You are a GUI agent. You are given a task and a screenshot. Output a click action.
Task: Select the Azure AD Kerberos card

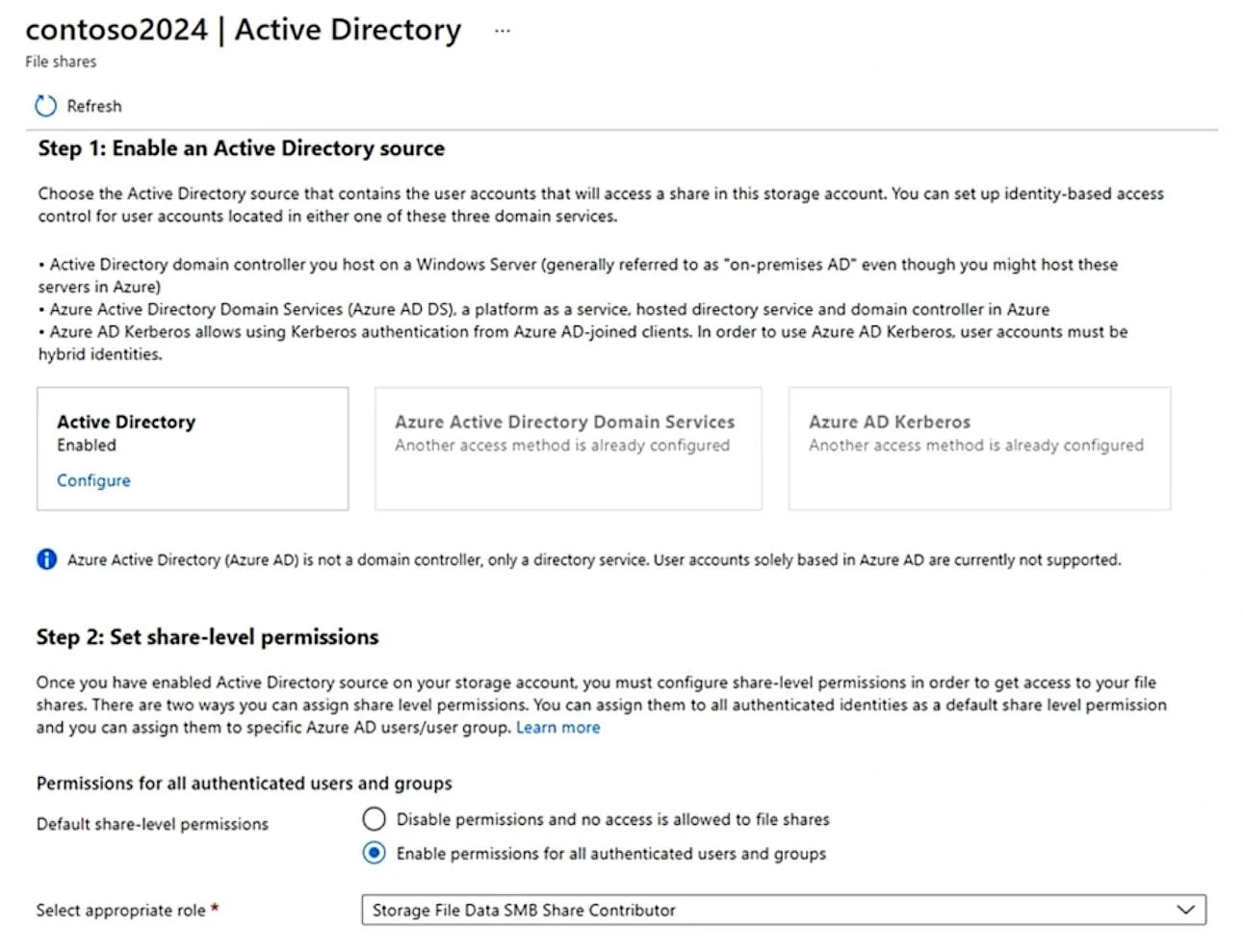click(x=979, y=449)
